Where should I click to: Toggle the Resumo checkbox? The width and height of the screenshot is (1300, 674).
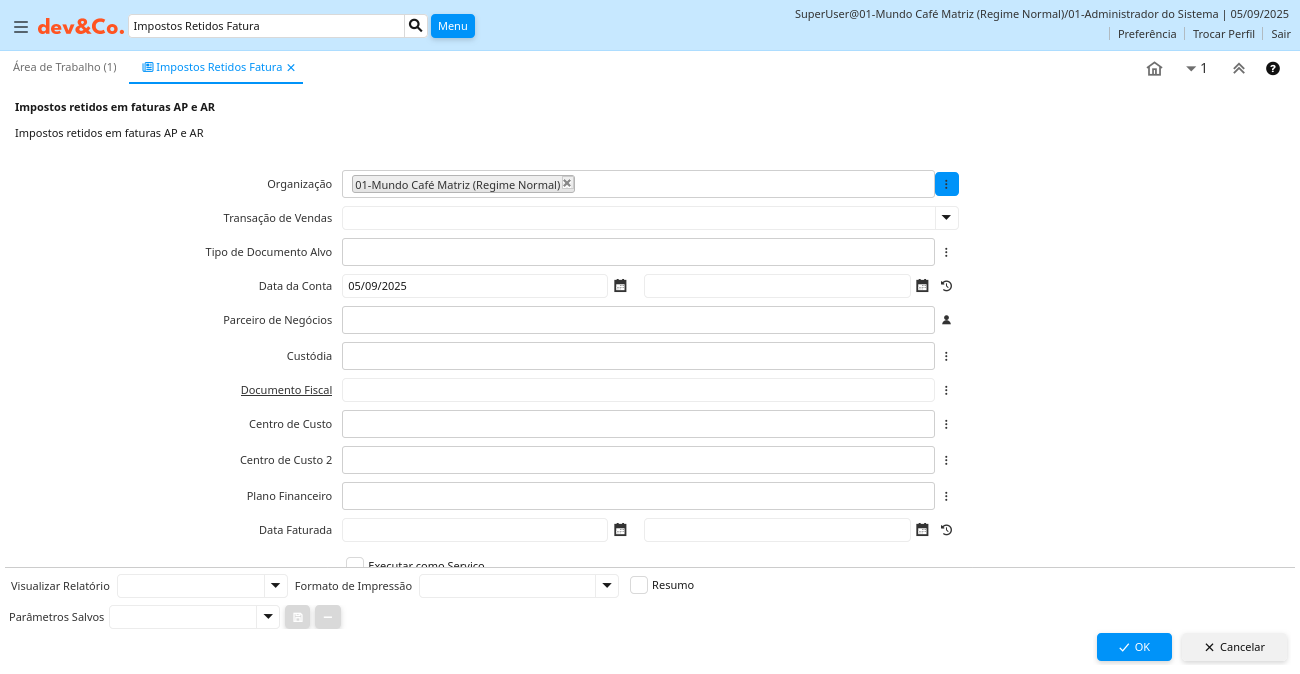click(639, 585)
